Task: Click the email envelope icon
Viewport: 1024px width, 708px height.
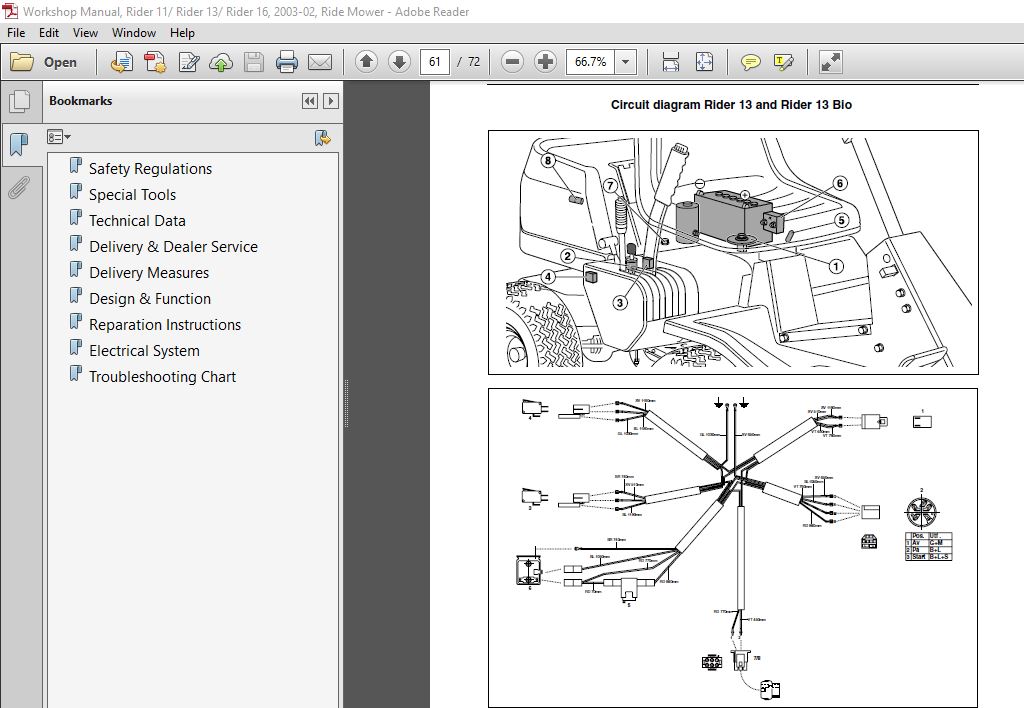Action: coord(320,62)
